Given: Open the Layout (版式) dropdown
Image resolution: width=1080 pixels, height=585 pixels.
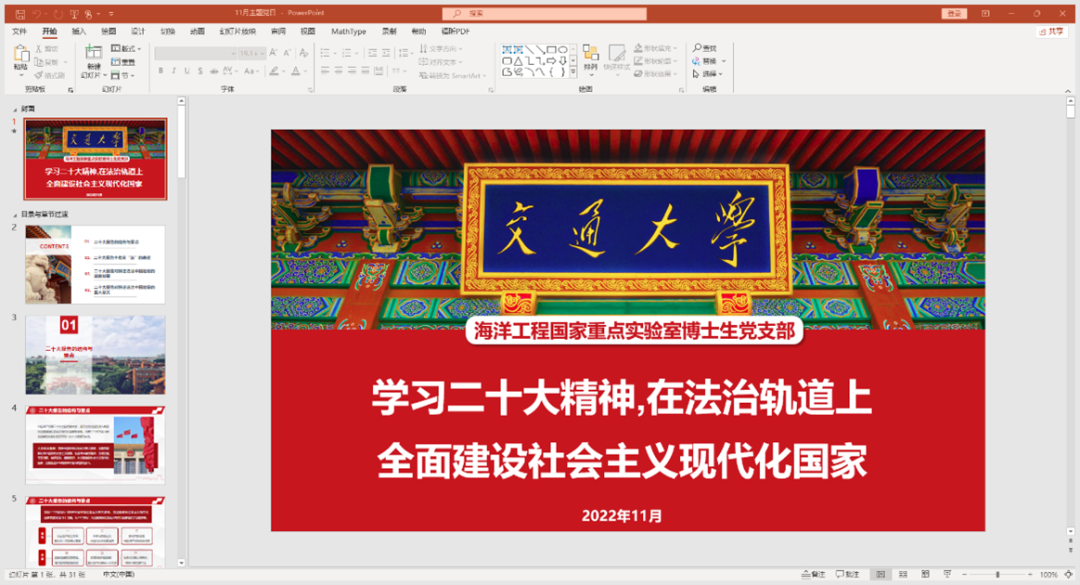Looking at the screenshot, I should pos(127,48).
